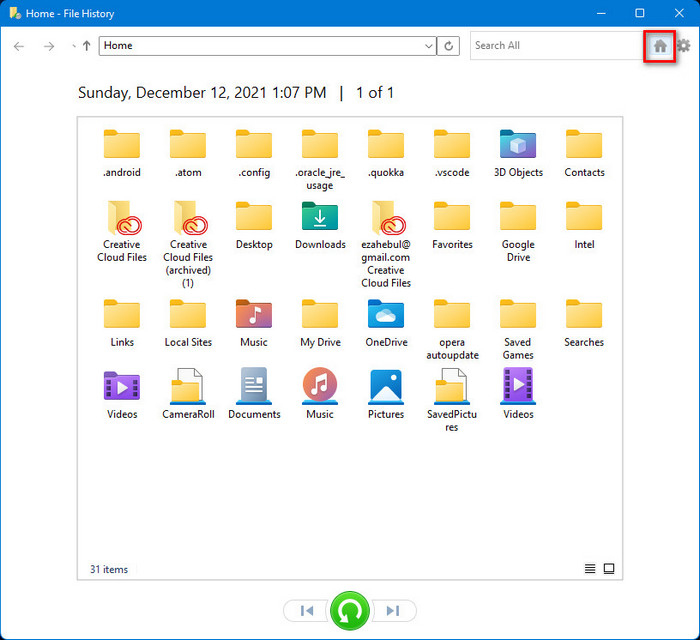700x640 pixels.
Task: Go forward using the right arrow
Action: point(49,46)
